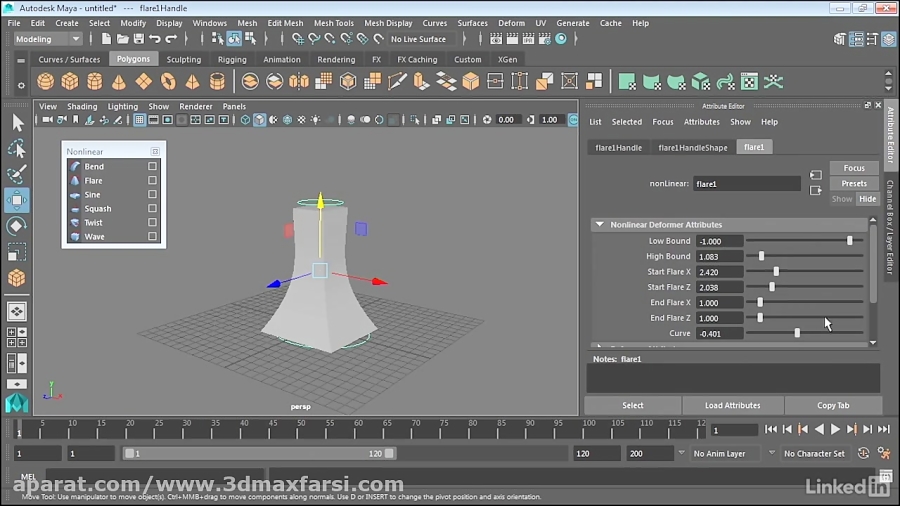Create a polygon plane from the shelf

[143, 81]
